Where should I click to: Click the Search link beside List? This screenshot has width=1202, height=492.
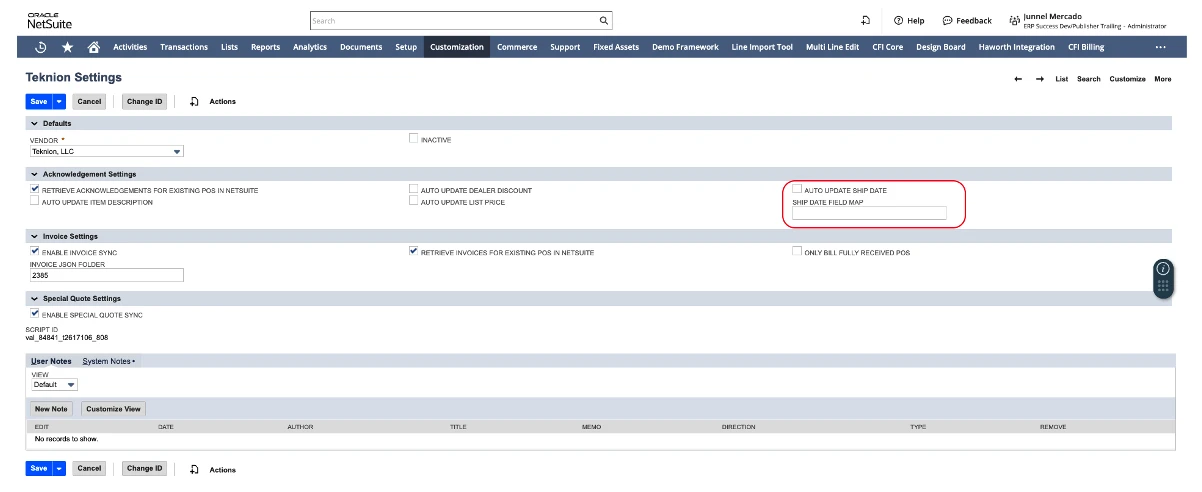pos(1089,78)
